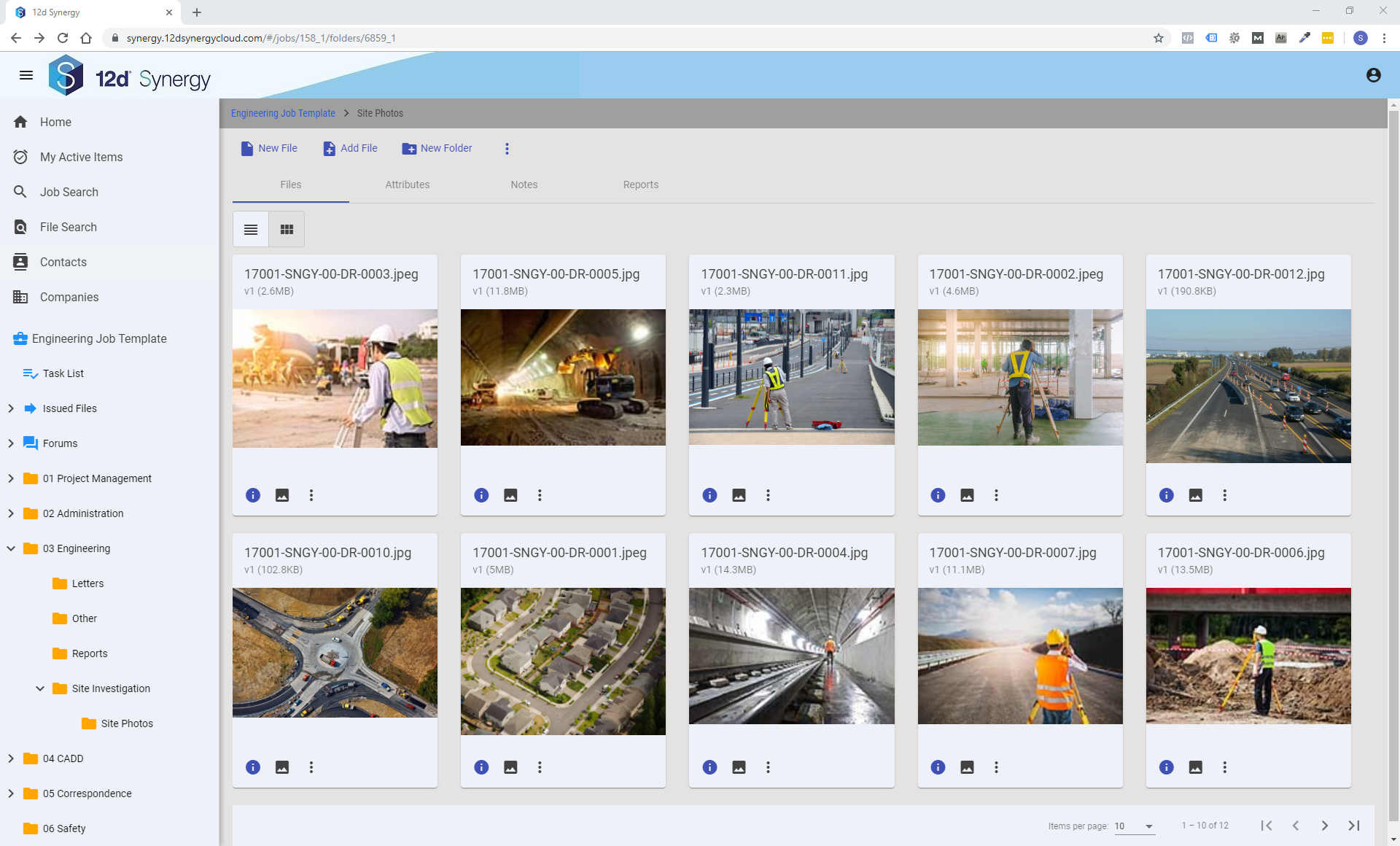
Task: Click image preview icon on 17001-SNGY-00-DR-0005.jpg card
Action: click(510, 495)
